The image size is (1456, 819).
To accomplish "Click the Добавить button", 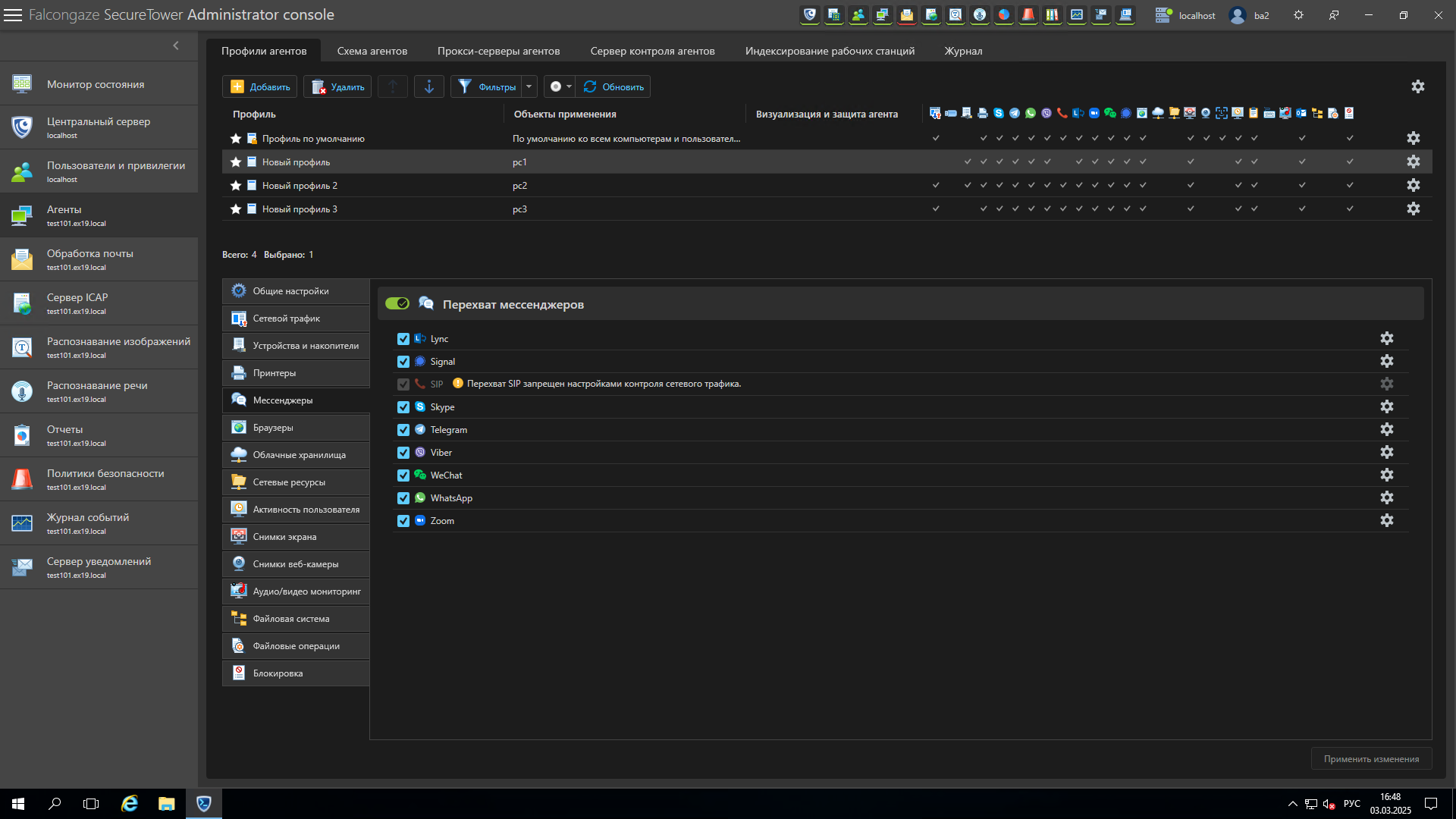I will pos(260,86).
